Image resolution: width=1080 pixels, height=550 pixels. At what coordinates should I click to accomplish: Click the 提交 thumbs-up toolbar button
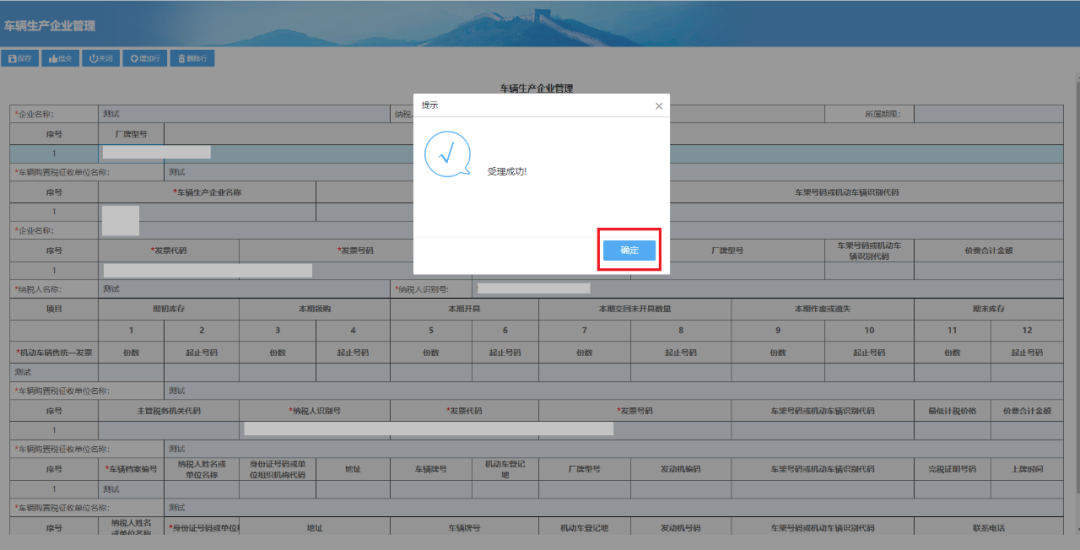[61, 59]
